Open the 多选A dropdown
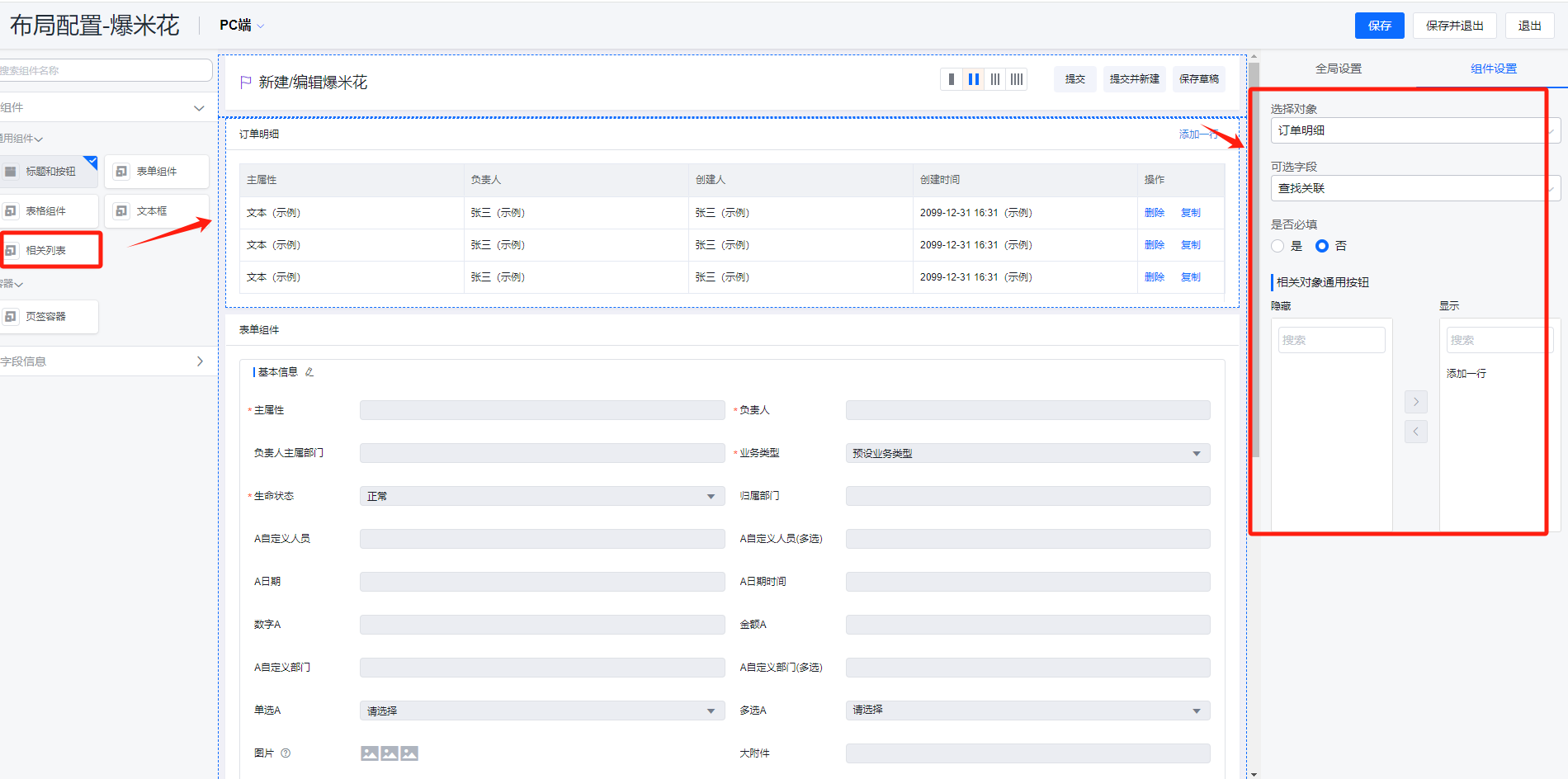Screen dimensions: 1568x779 point(1027,711)
